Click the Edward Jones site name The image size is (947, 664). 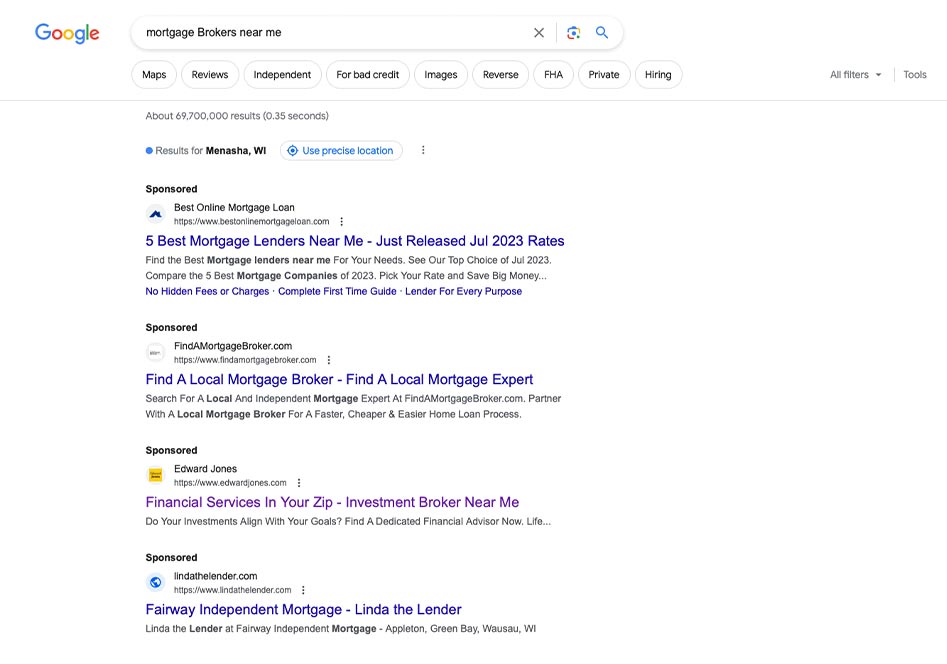click(x=205, y=468)
